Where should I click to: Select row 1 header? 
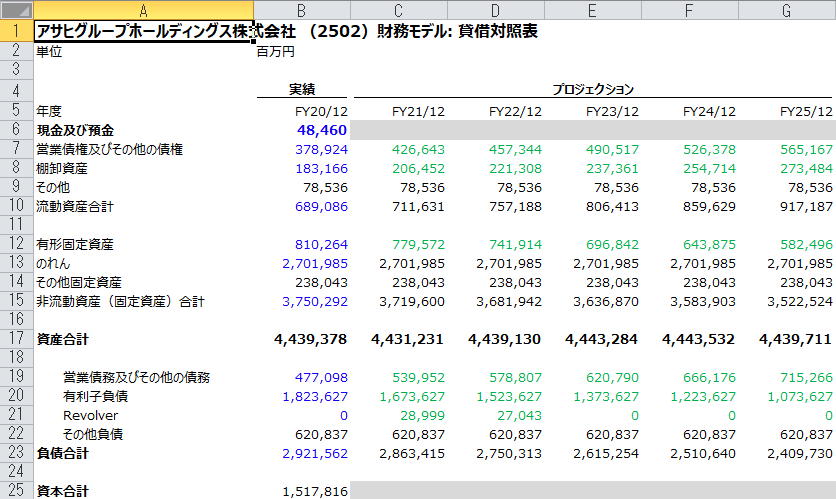17,31
